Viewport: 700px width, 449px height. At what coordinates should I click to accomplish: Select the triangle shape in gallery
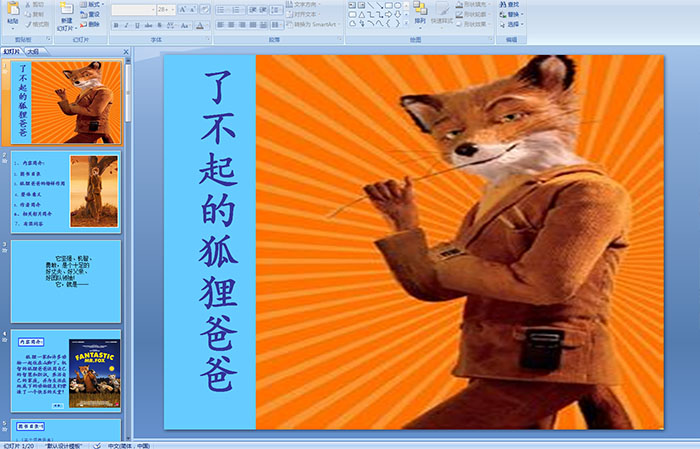click(x=361, y=15)
